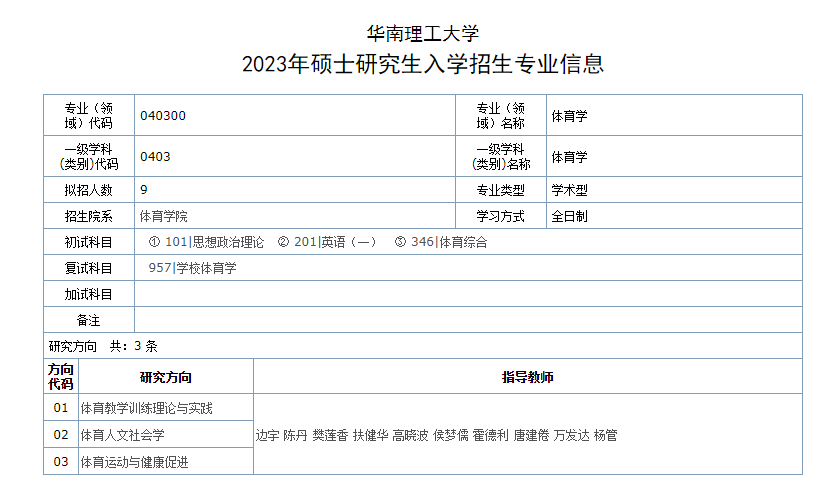Select 体育人文社会学 direction
This screenshot has height=498, width=819.
tap(122, 435)
